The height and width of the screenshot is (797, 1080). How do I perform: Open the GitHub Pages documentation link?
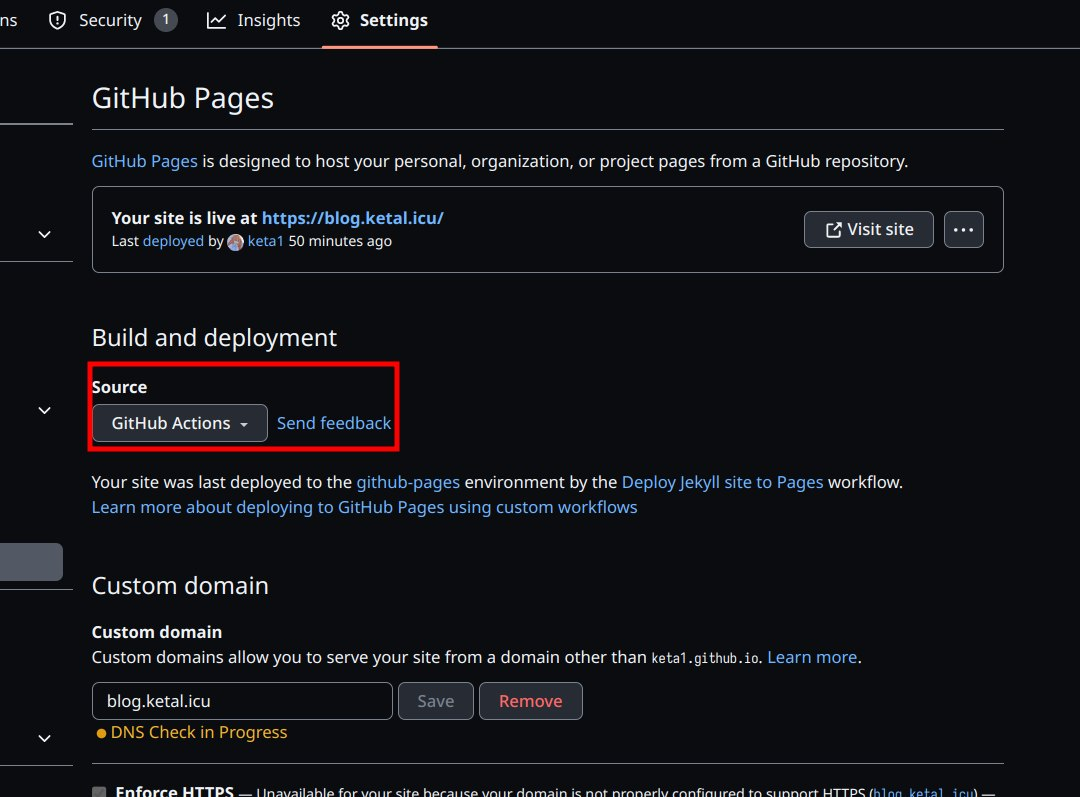coord(145,161)
